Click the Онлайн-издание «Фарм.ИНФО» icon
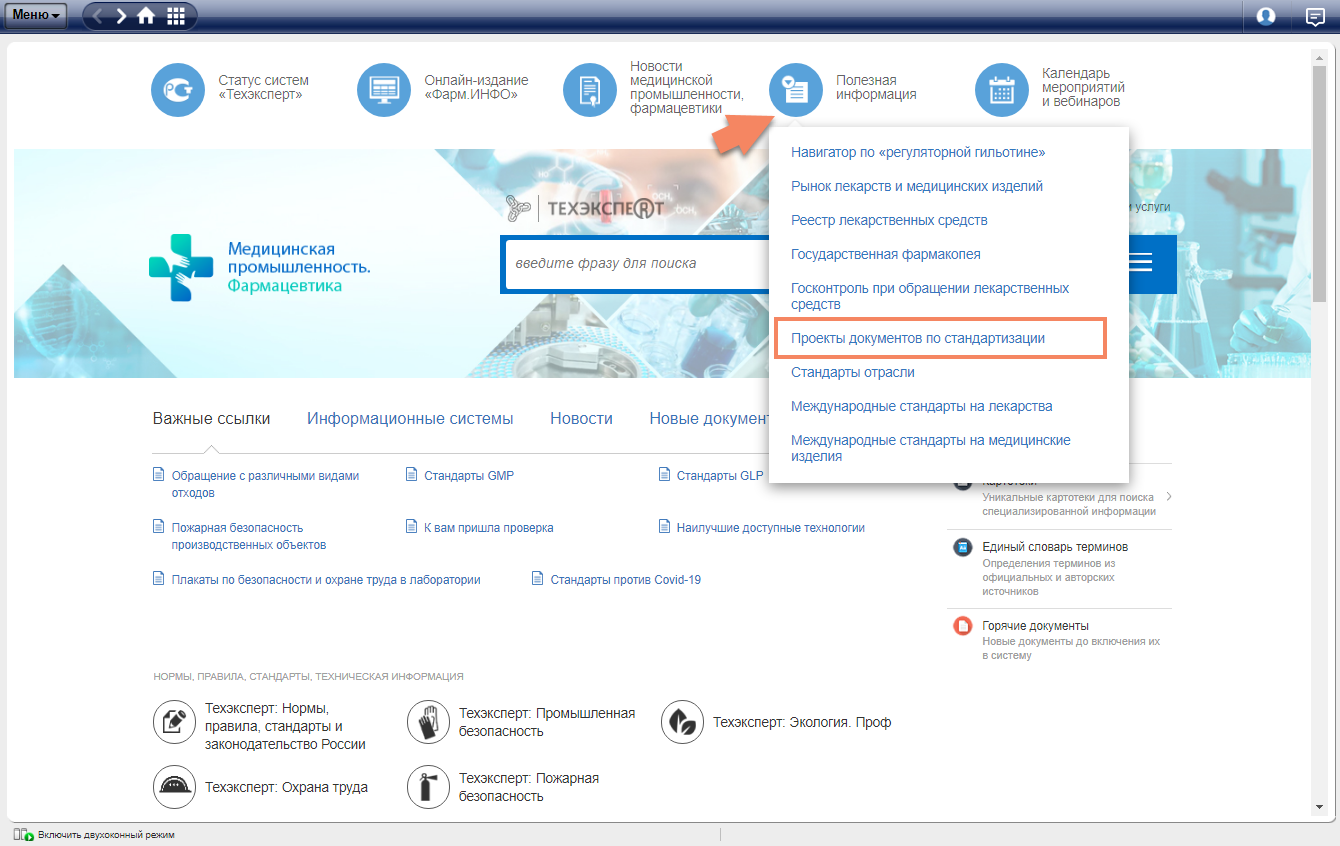1340x846 pixels. [384, 90]
